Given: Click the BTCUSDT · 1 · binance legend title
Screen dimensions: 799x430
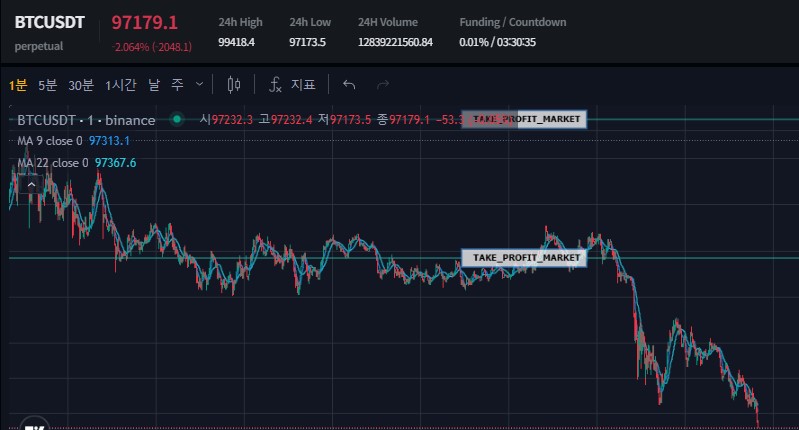Looking at the screenshot, I should [x=86, y=120].
